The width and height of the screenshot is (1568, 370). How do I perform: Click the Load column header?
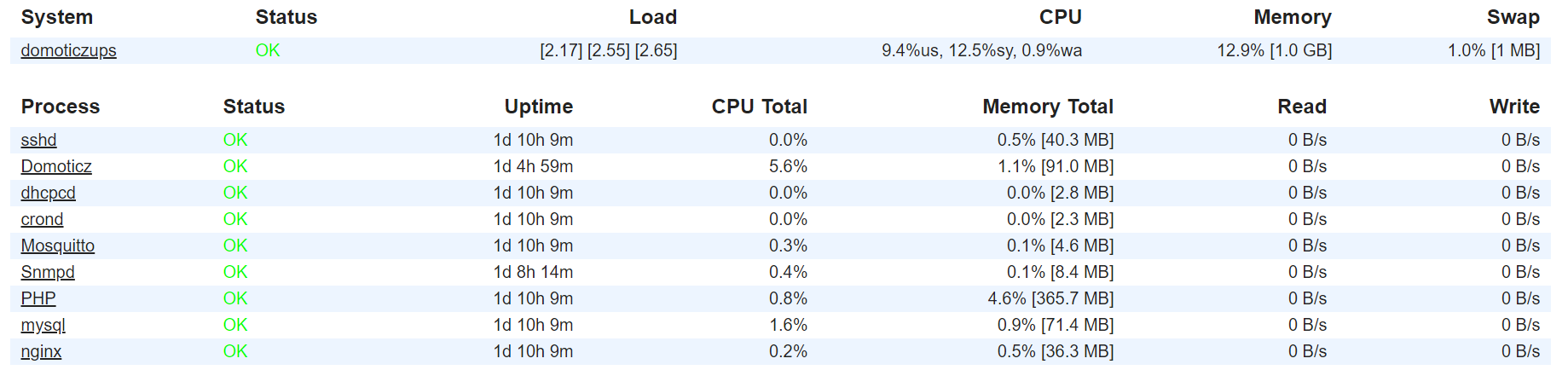tap(653, 17)
